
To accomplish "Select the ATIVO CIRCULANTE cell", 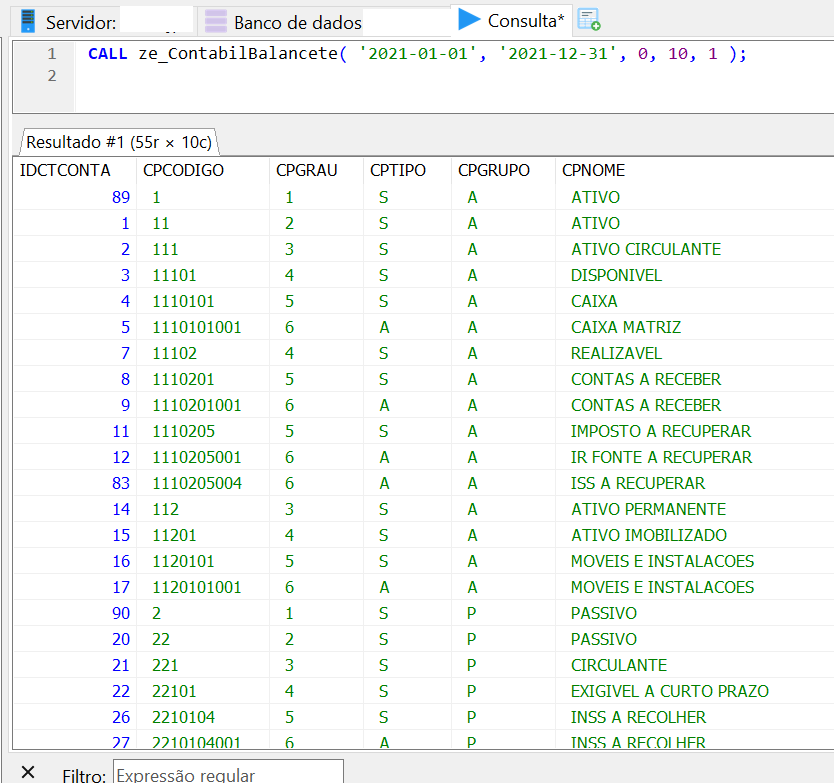I will [x=645, y=249].
